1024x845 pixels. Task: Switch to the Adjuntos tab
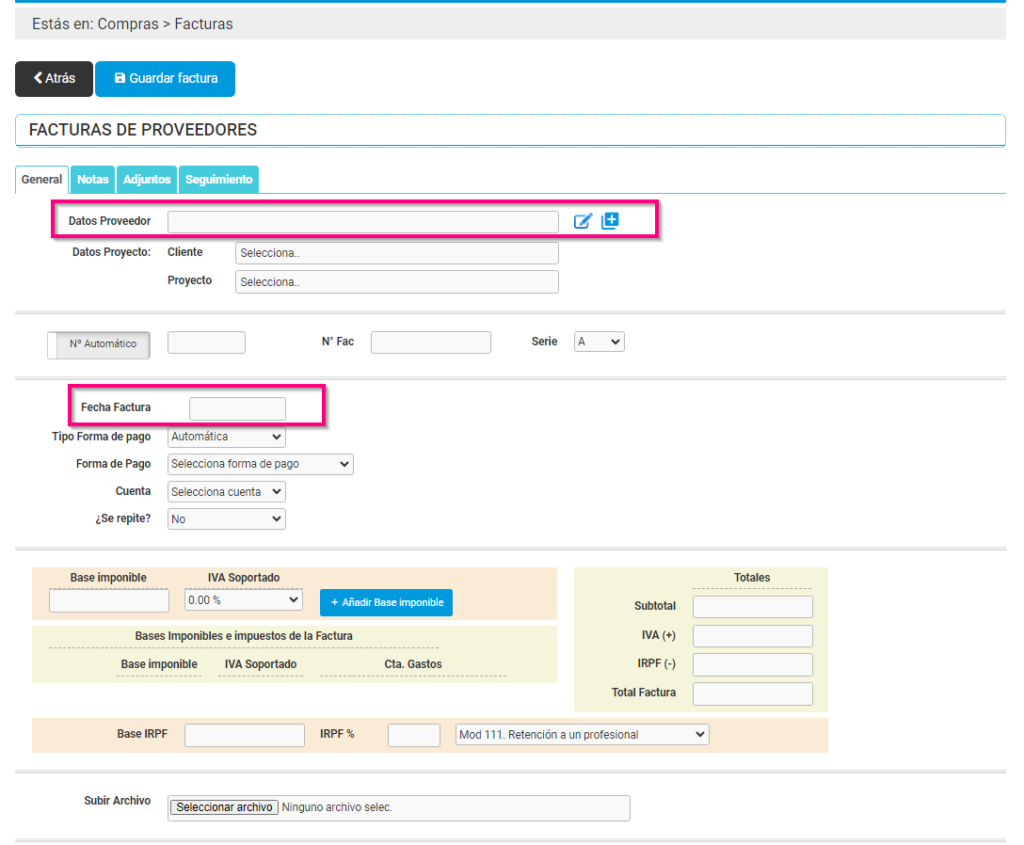coord(146,179)
